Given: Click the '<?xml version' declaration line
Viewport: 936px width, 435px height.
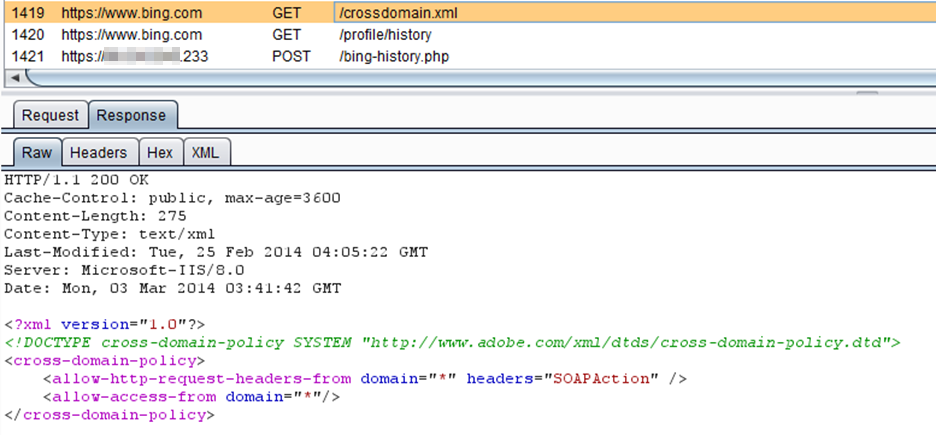Looking at the screenshot, I should click(104, 325).
